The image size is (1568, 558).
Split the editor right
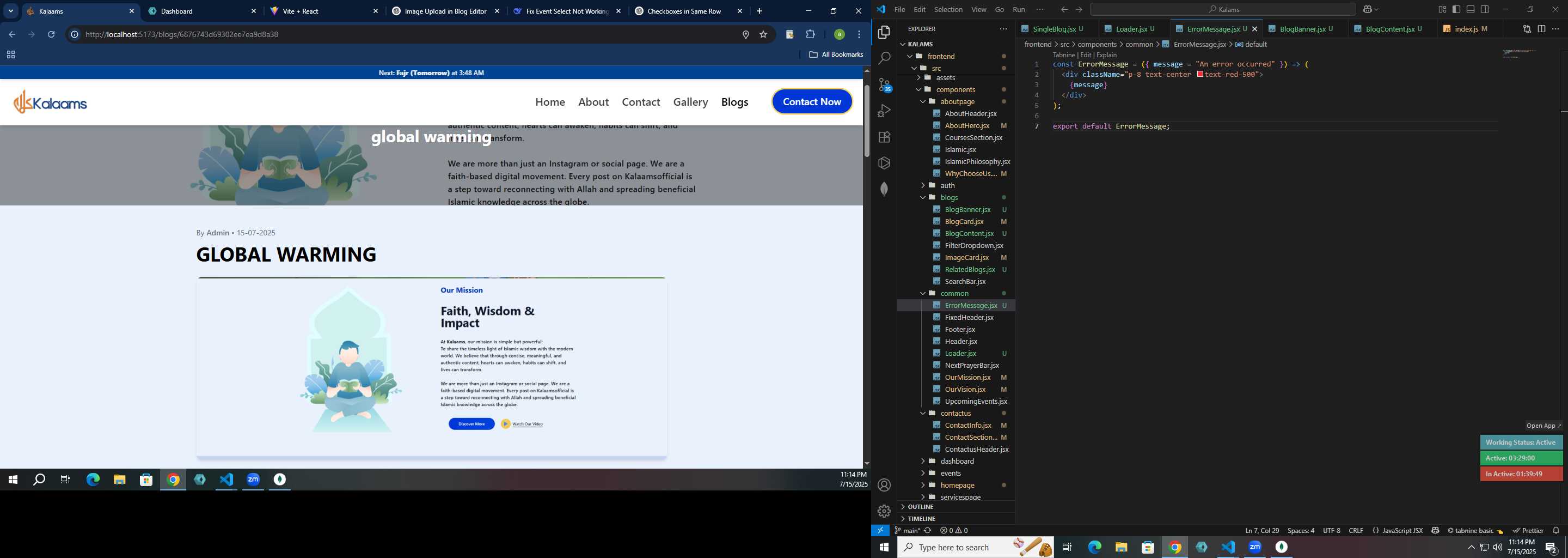(1541, 29)
